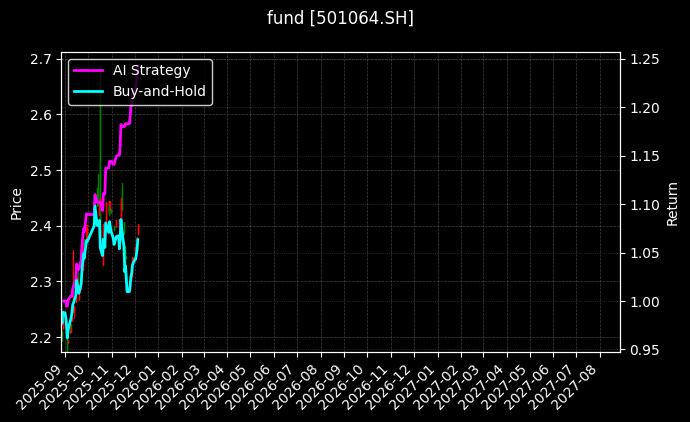Click the 2.6 price tick label

pyautogui.click(x=40, y=115)
